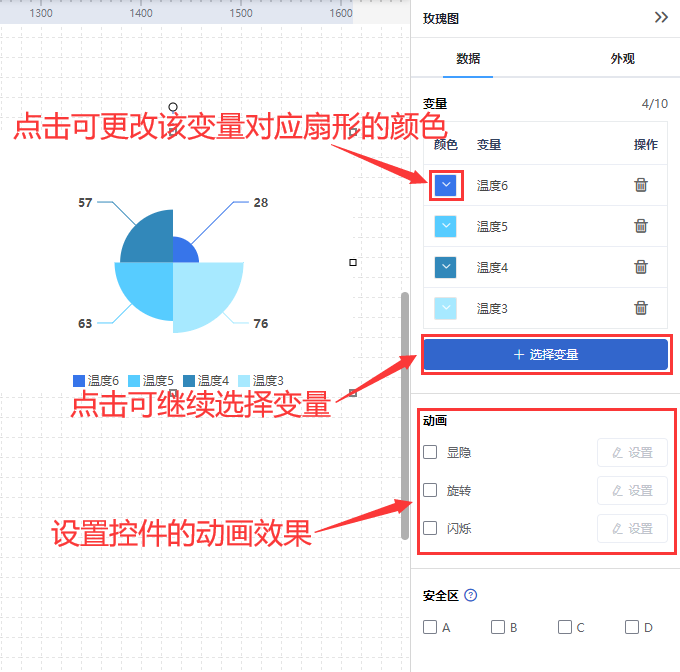Click the 选择变量 button
The width and height of the screenshot is (680, 672).
pos(546,354)
